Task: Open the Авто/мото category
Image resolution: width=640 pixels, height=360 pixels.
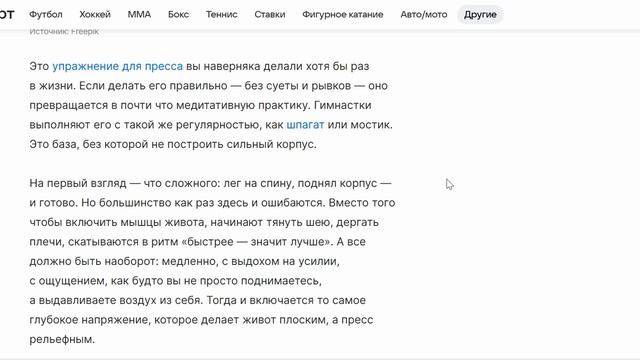Action: [424, 14]
